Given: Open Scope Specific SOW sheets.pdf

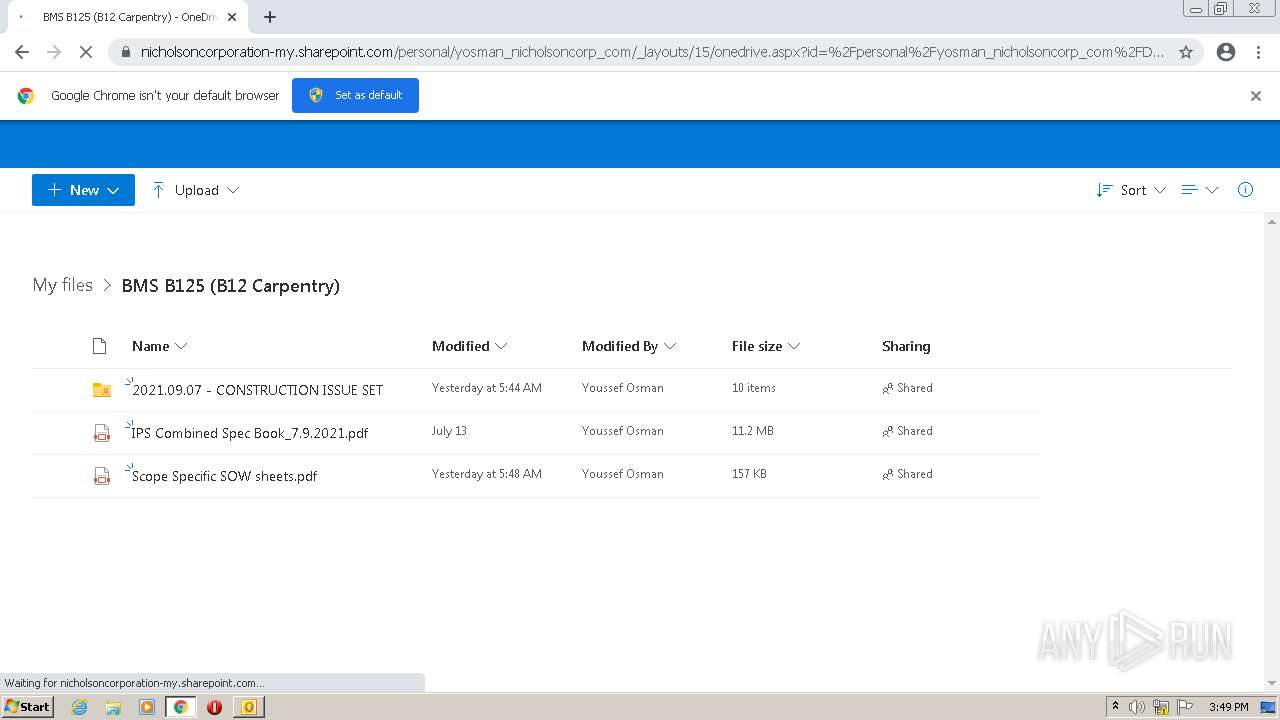Looking at the screenshot, I should click(224, 476).
